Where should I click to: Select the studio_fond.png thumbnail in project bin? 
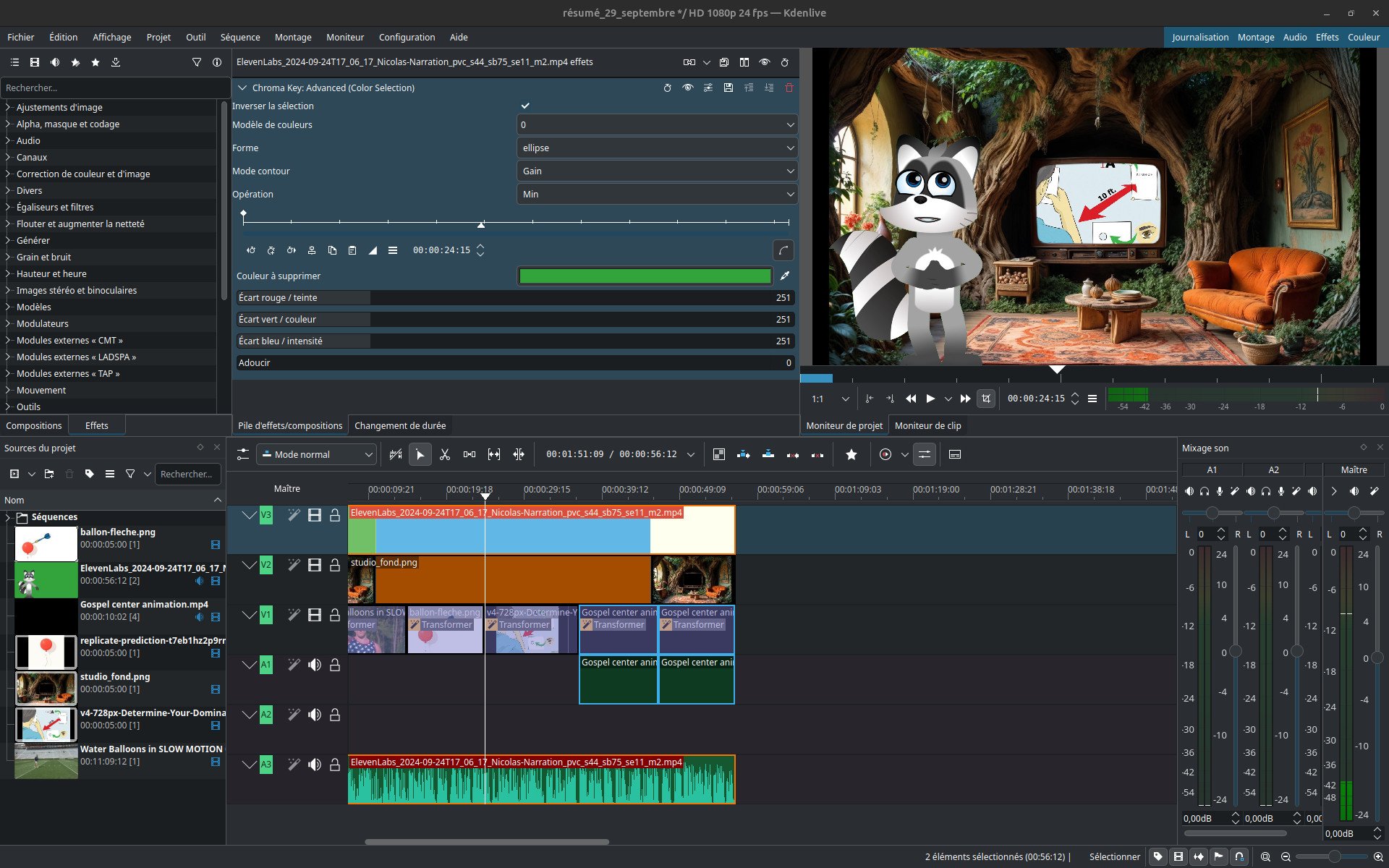[x=46, y=688]
